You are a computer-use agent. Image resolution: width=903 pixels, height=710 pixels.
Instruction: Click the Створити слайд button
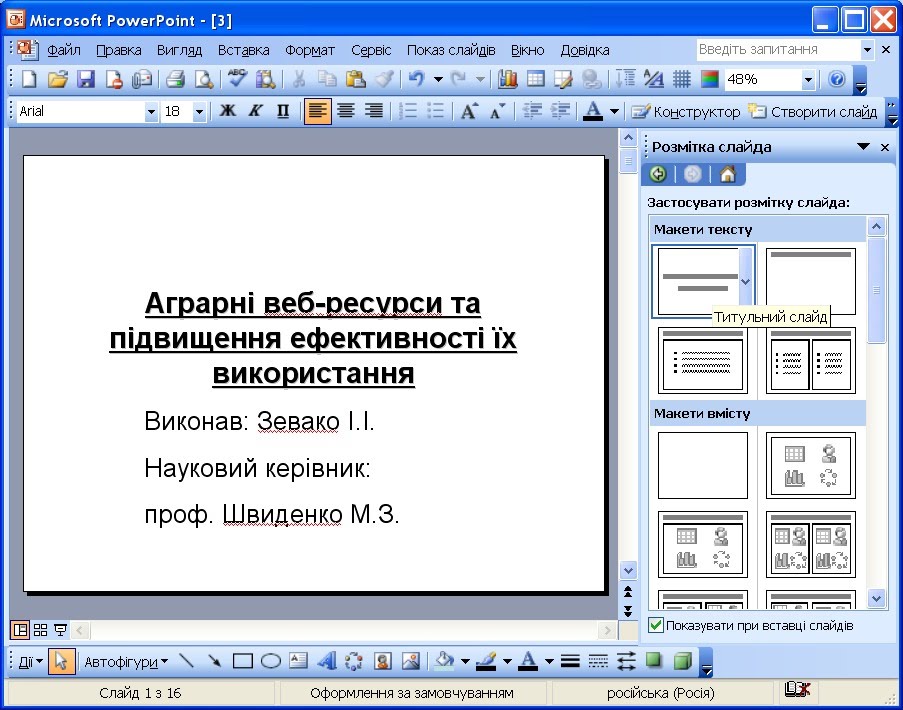(x=813, y=111)
